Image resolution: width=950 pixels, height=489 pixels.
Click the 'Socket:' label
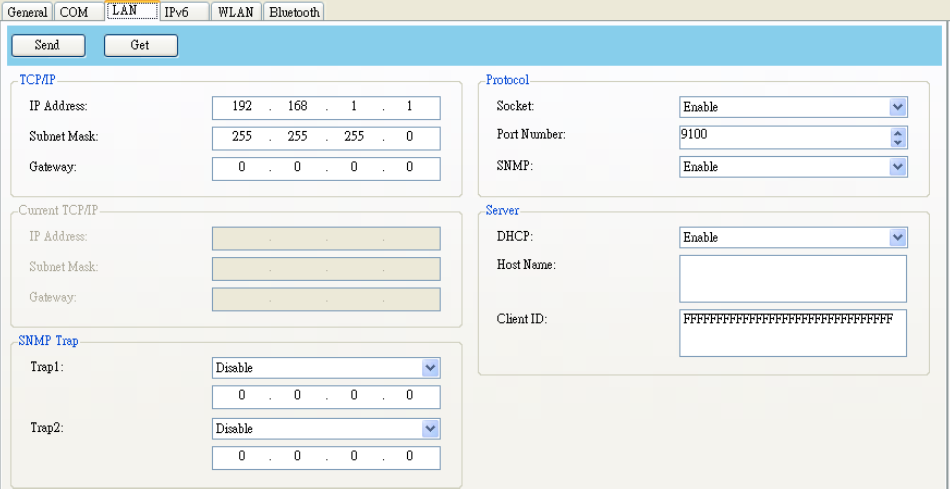click(x=515, y=106)
